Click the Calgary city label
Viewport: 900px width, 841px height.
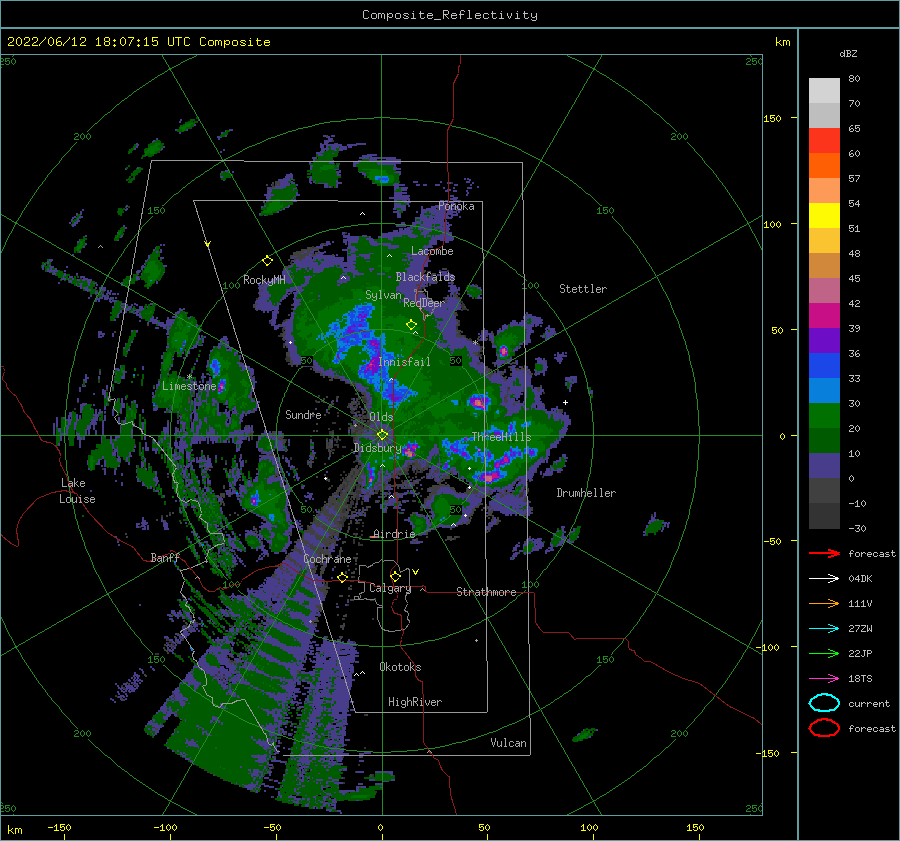pyautogui.click(x=390, y=588)
